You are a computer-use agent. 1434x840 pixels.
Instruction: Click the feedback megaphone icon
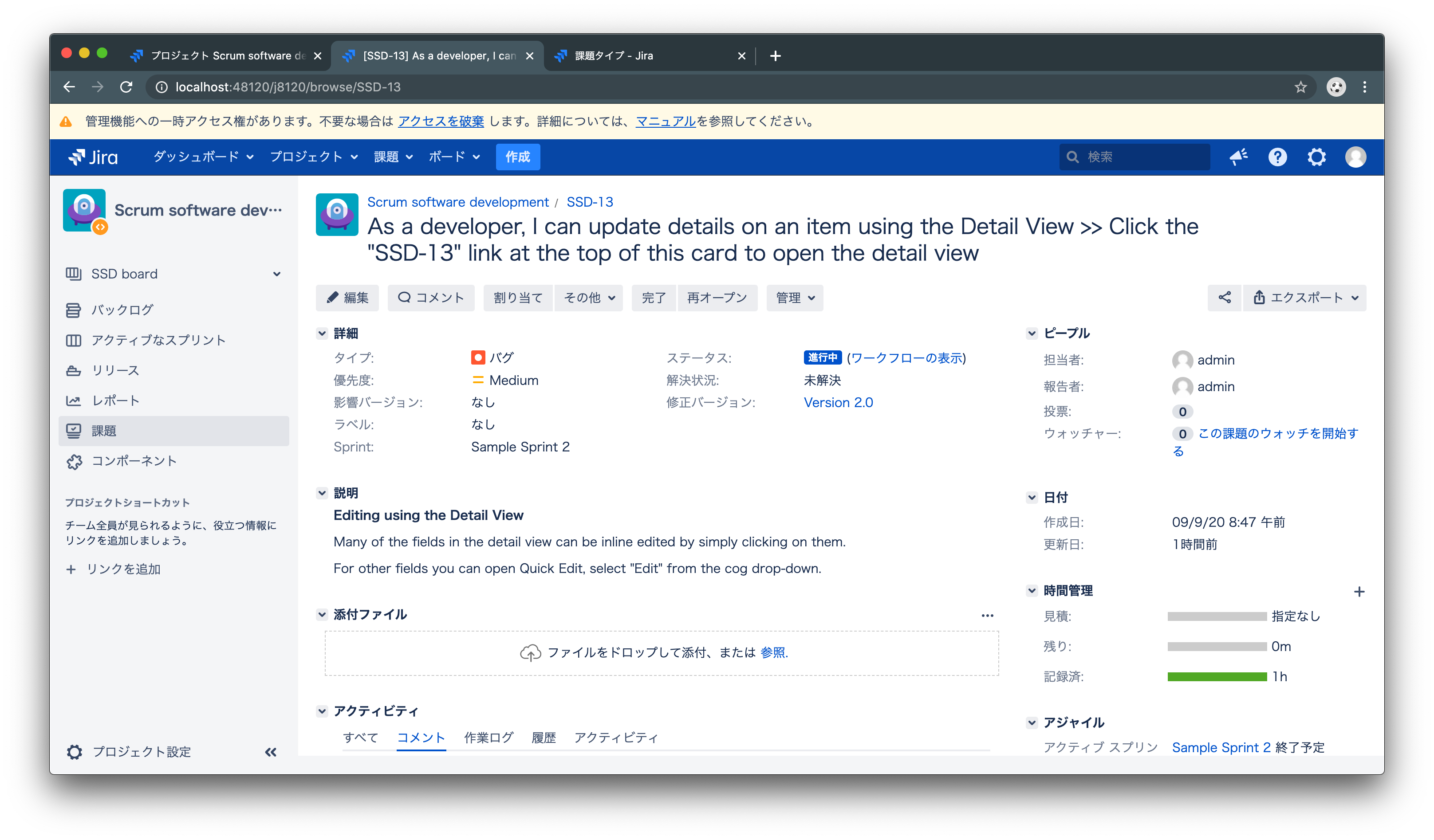coord(1238,157)
